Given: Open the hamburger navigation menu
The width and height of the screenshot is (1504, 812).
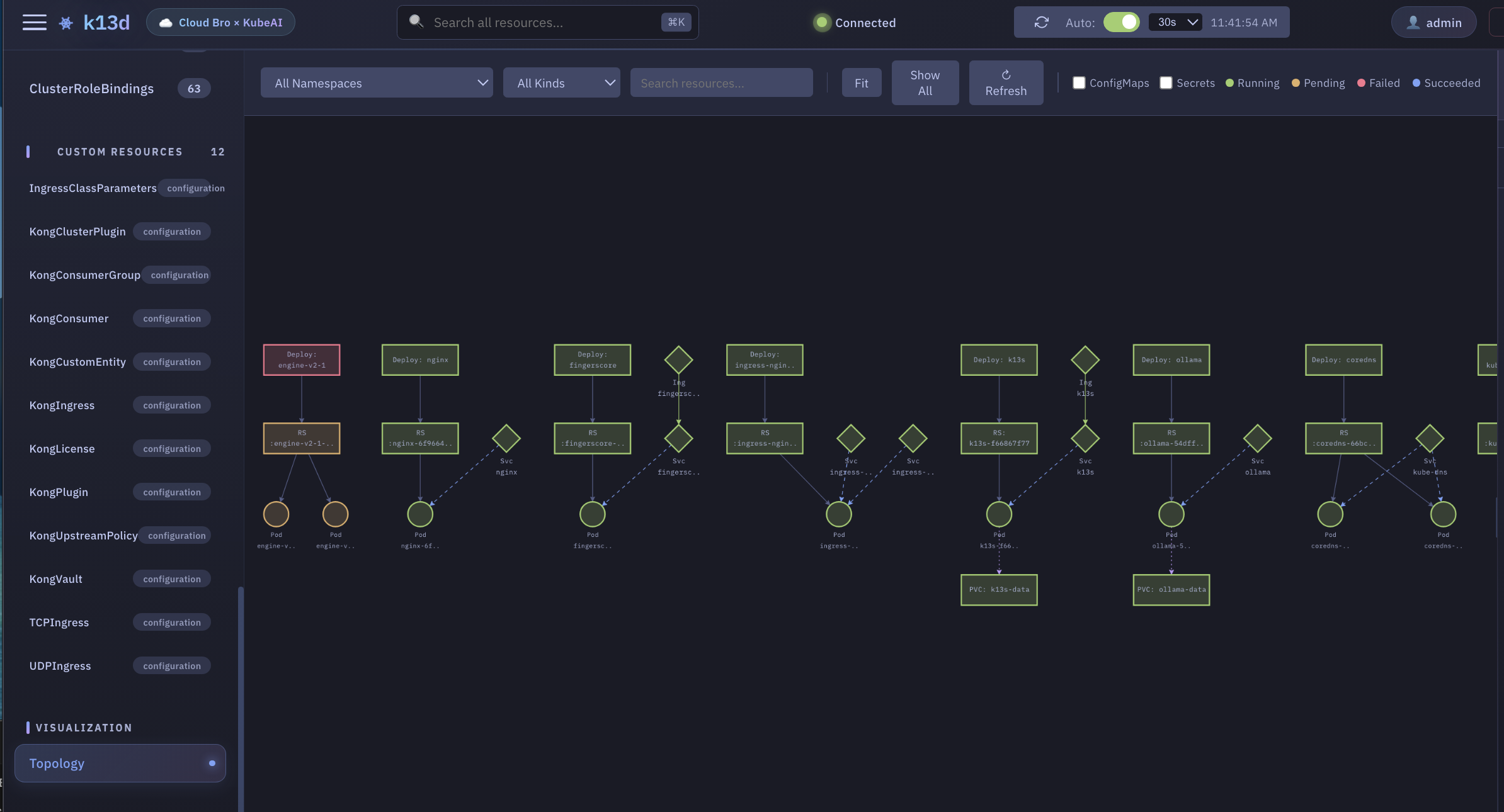Looking at the screenshot, I should 35,21.
